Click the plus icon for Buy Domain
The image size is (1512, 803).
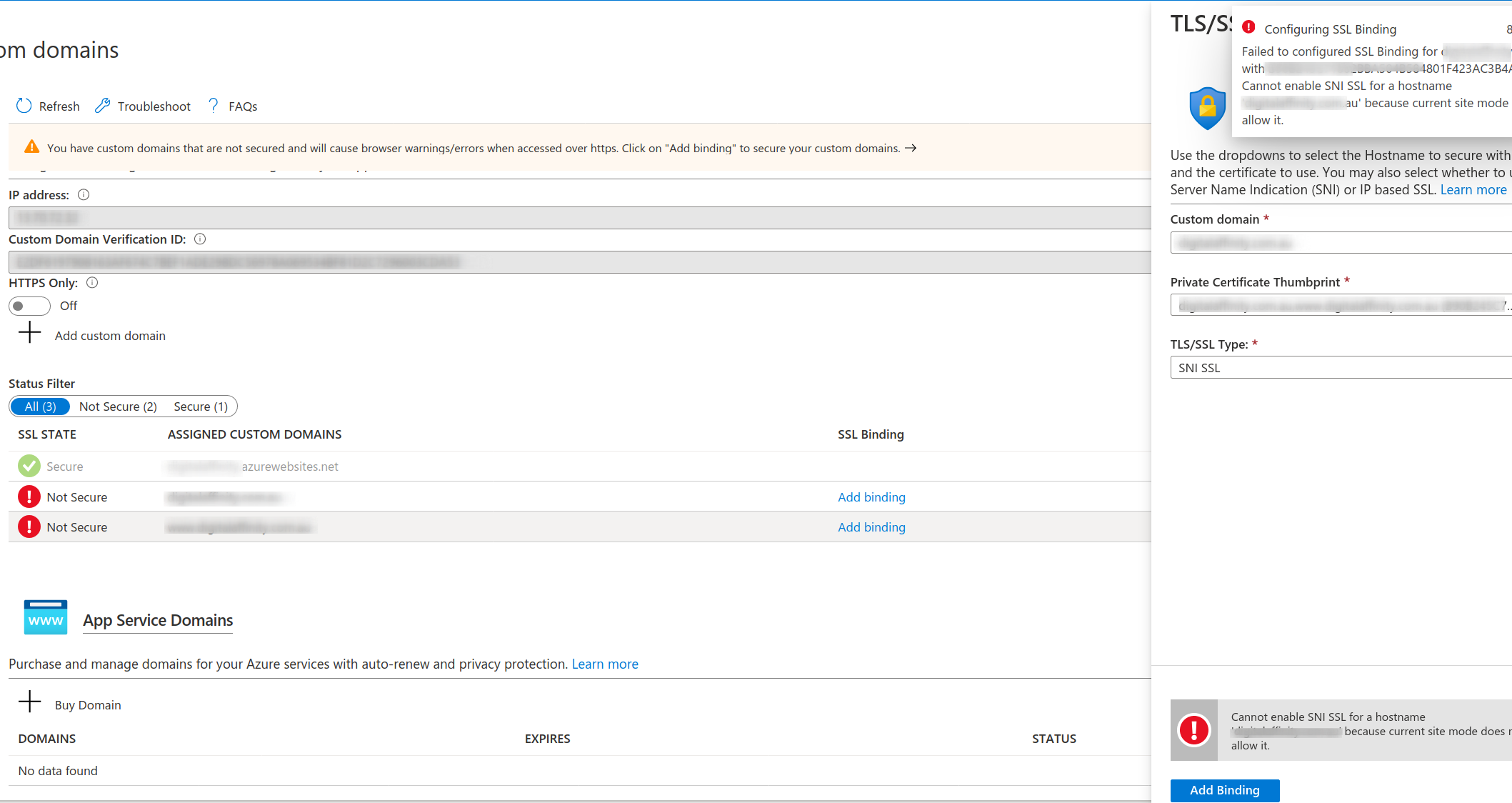coord(29,702)
